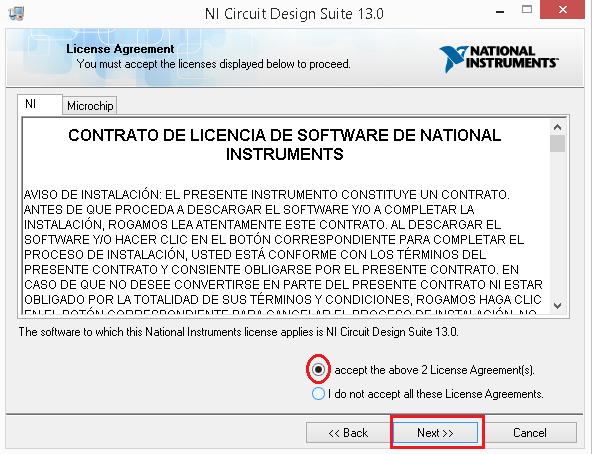The image size is (592, 454).
Task: Maximize the installer window
Action: point(527,9)
